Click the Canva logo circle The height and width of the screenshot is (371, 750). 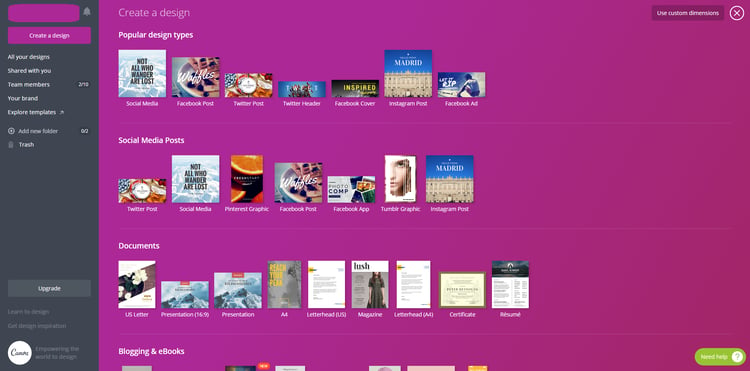[20, 353]
